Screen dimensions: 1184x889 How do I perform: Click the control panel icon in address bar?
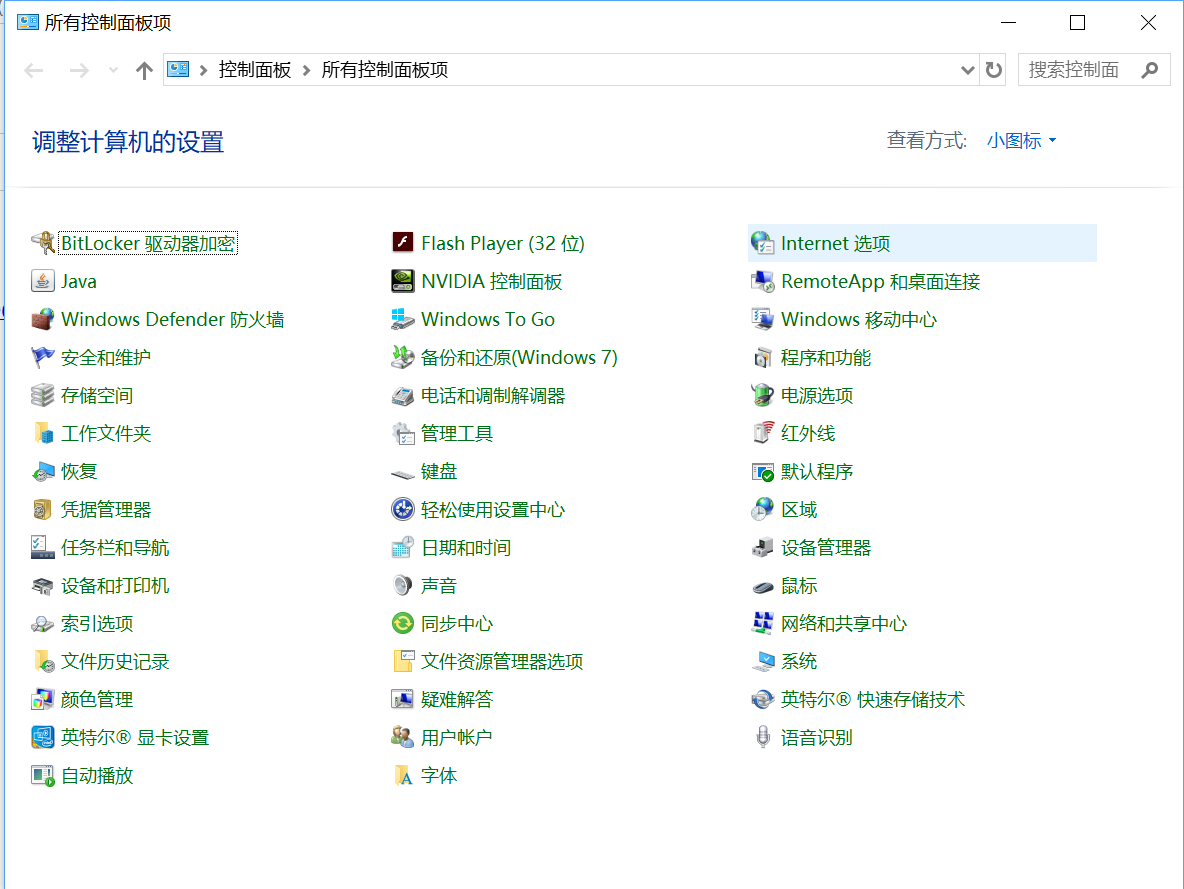[178, 69]
